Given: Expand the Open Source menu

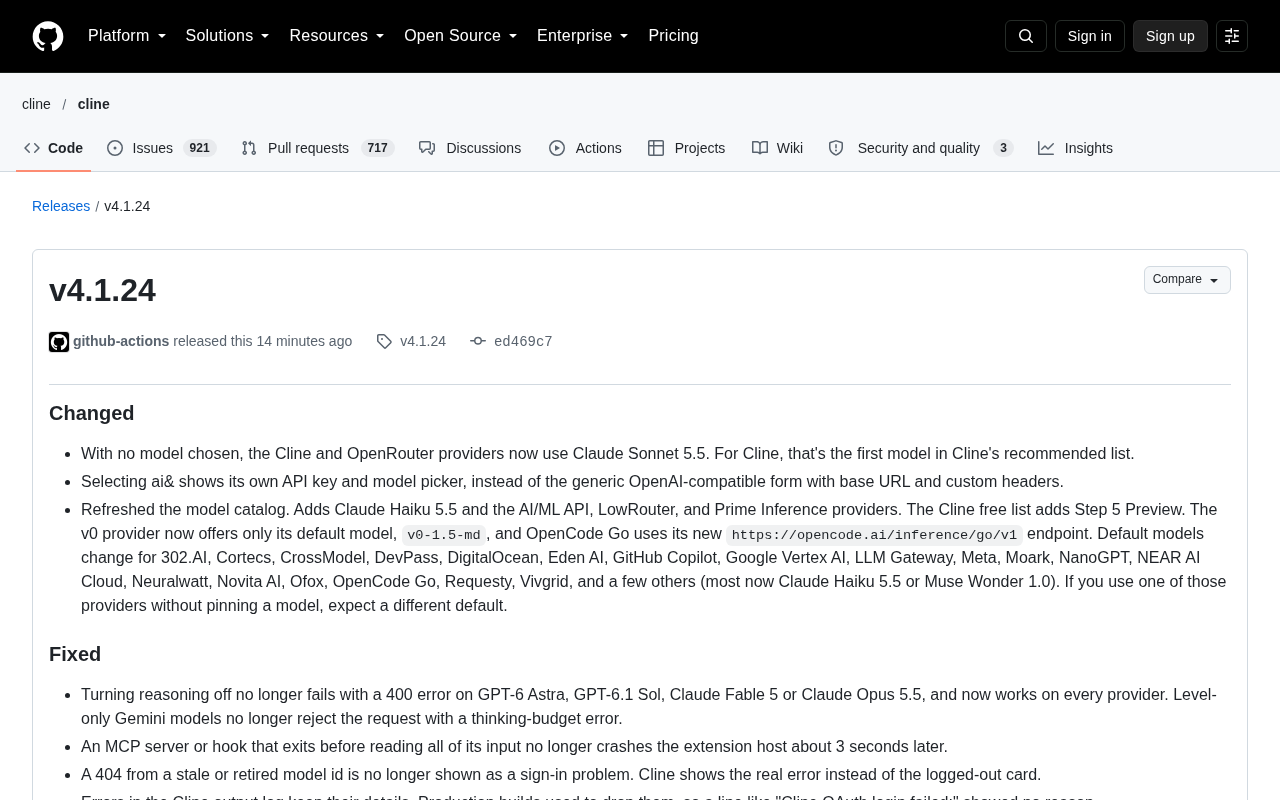Looking at the screenshot, I should pyautogui.click(x=461, y=36).
